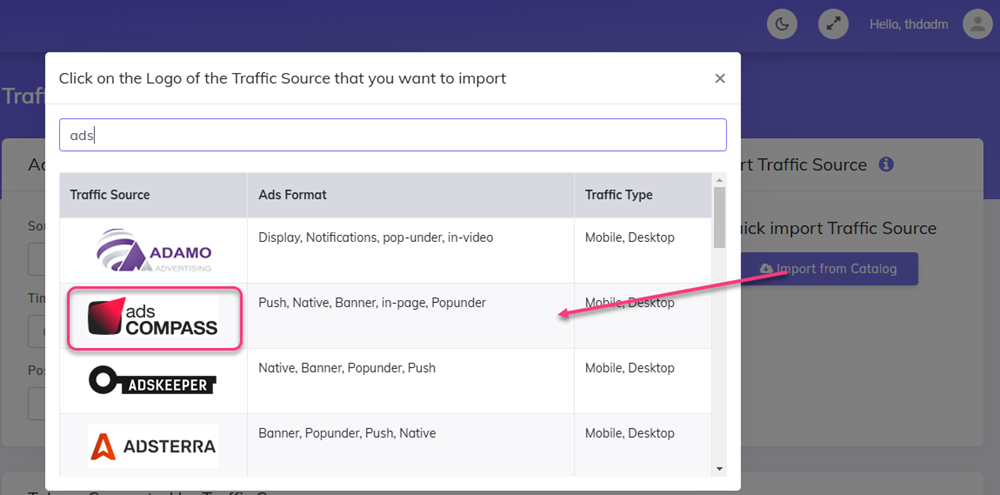Click the Ads Format column header
The image size is (1000, 495).
click(292, 195)
